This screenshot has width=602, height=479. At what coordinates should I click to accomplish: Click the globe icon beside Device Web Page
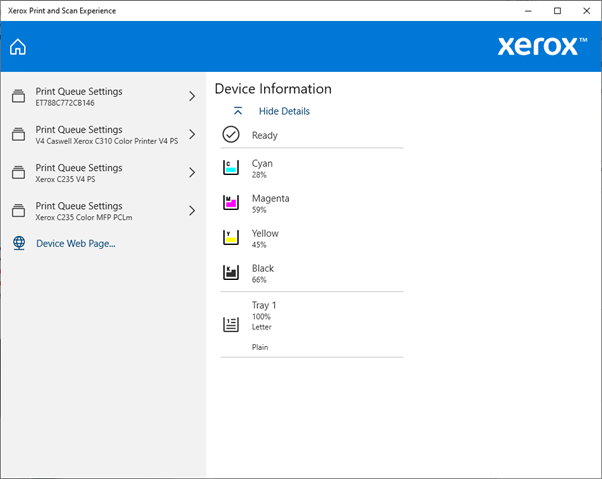(19, 243)
